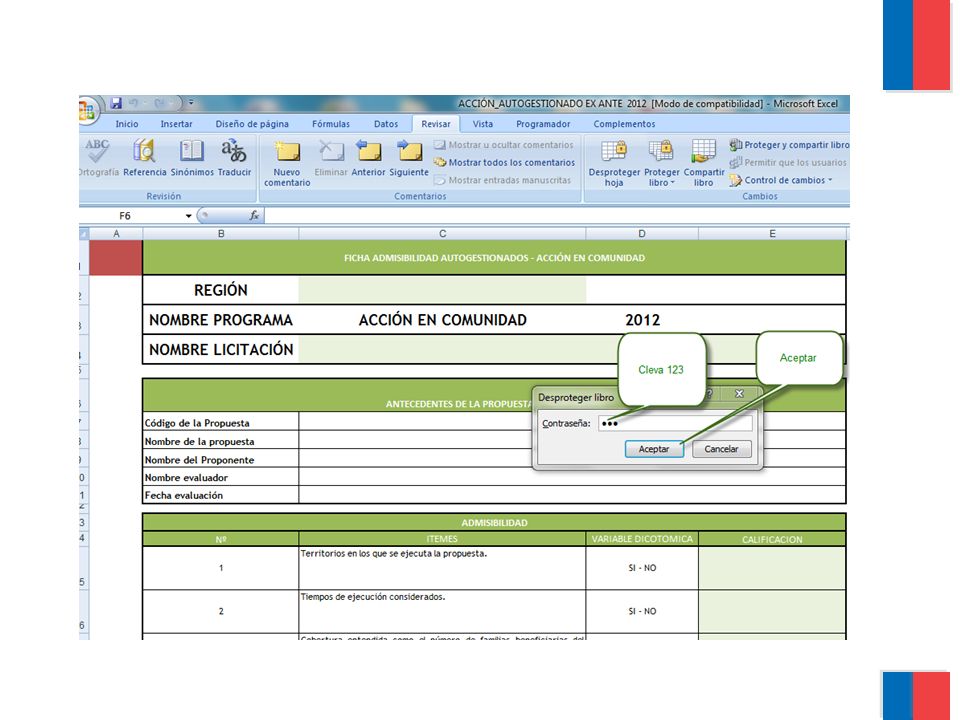Select column D header
The width and height of the screenshot is (960, 720).
point(642,234)
